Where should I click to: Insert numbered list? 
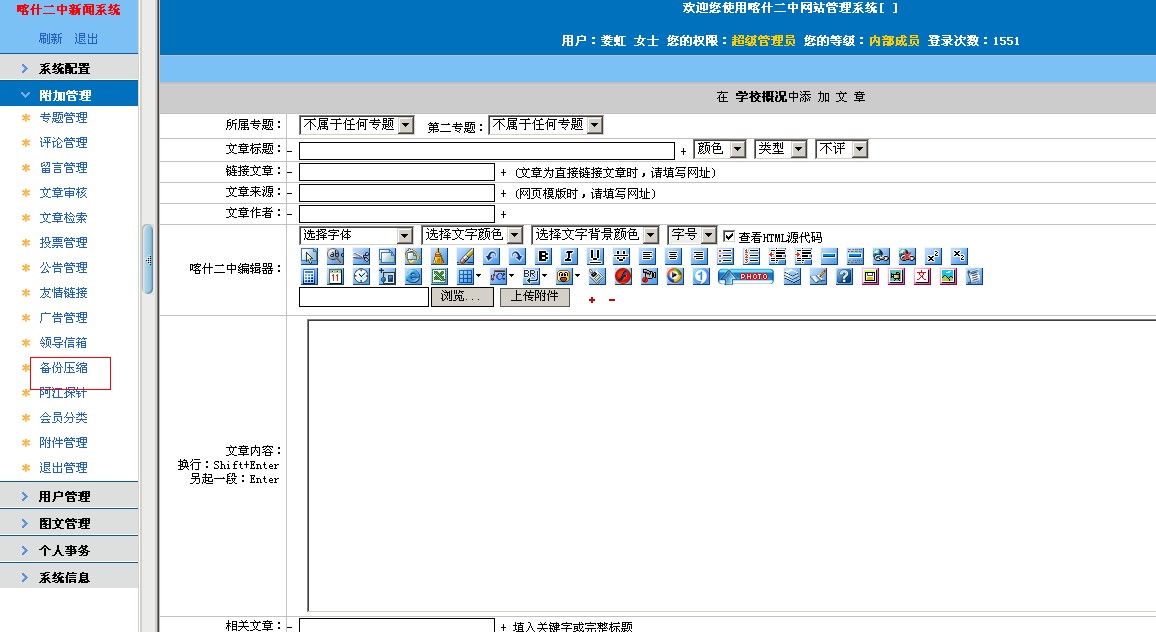click(751, 256)
